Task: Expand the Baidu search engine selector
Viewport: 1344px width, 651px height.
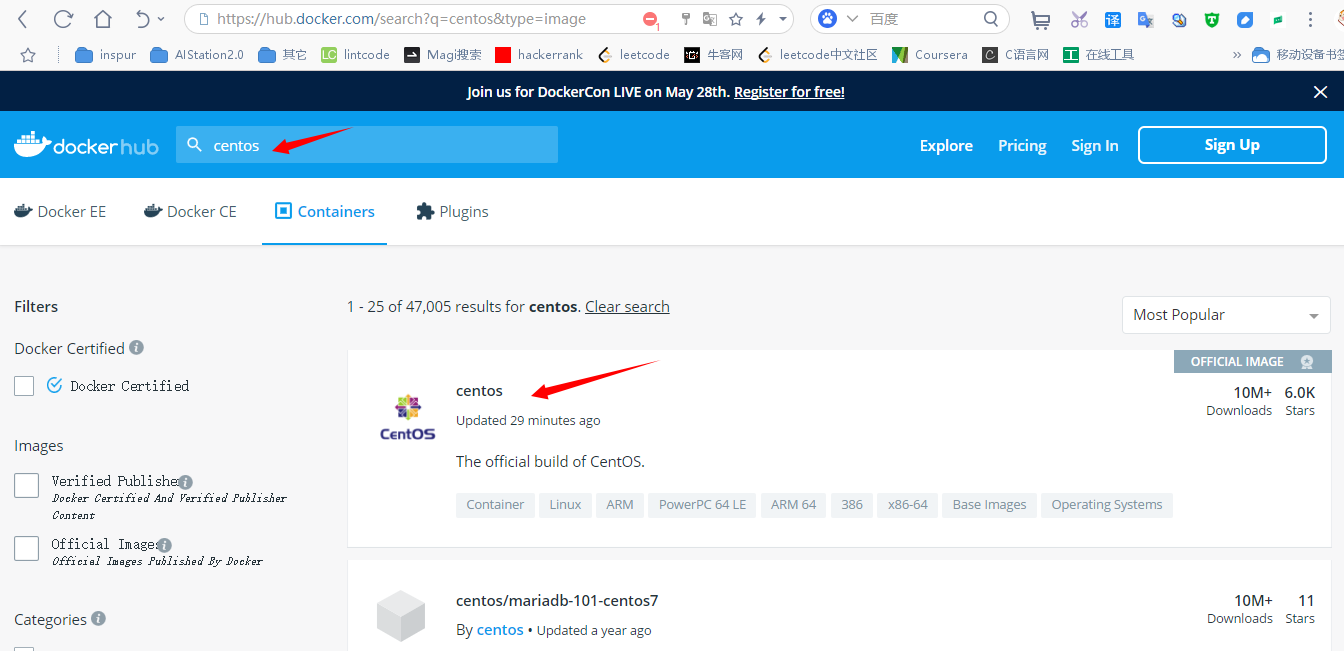Action: coord(852,19)
